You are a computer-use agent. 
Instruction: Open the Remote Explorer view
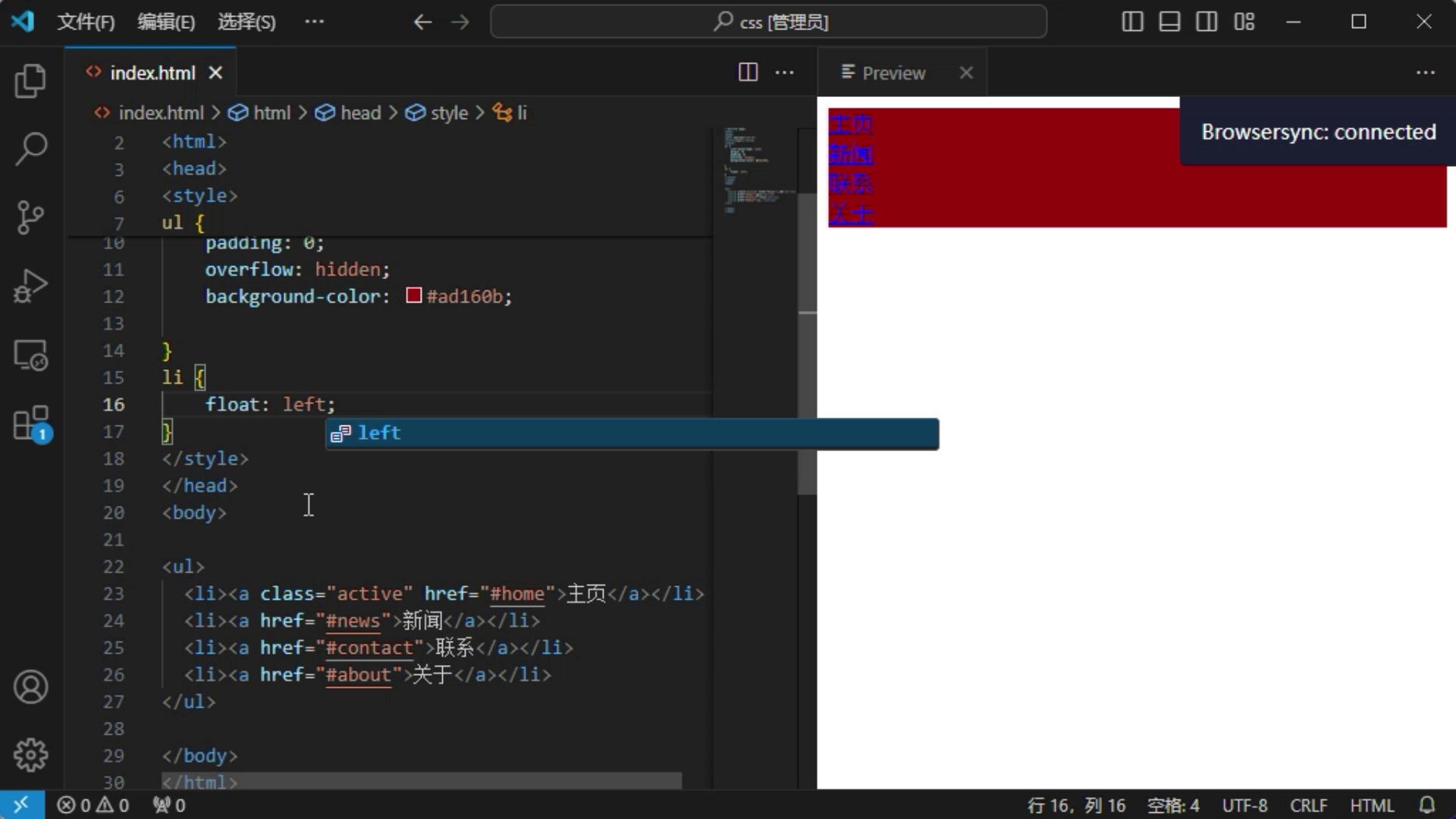[x=30, y=355]
